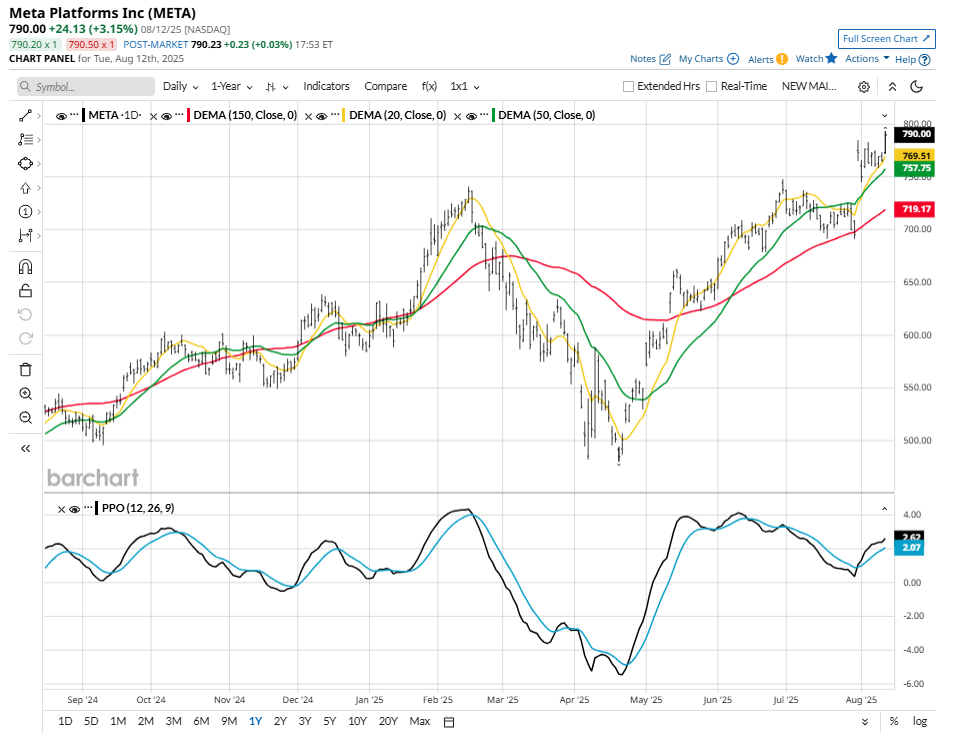Select the shapes drawing tool

pos(25,164)
